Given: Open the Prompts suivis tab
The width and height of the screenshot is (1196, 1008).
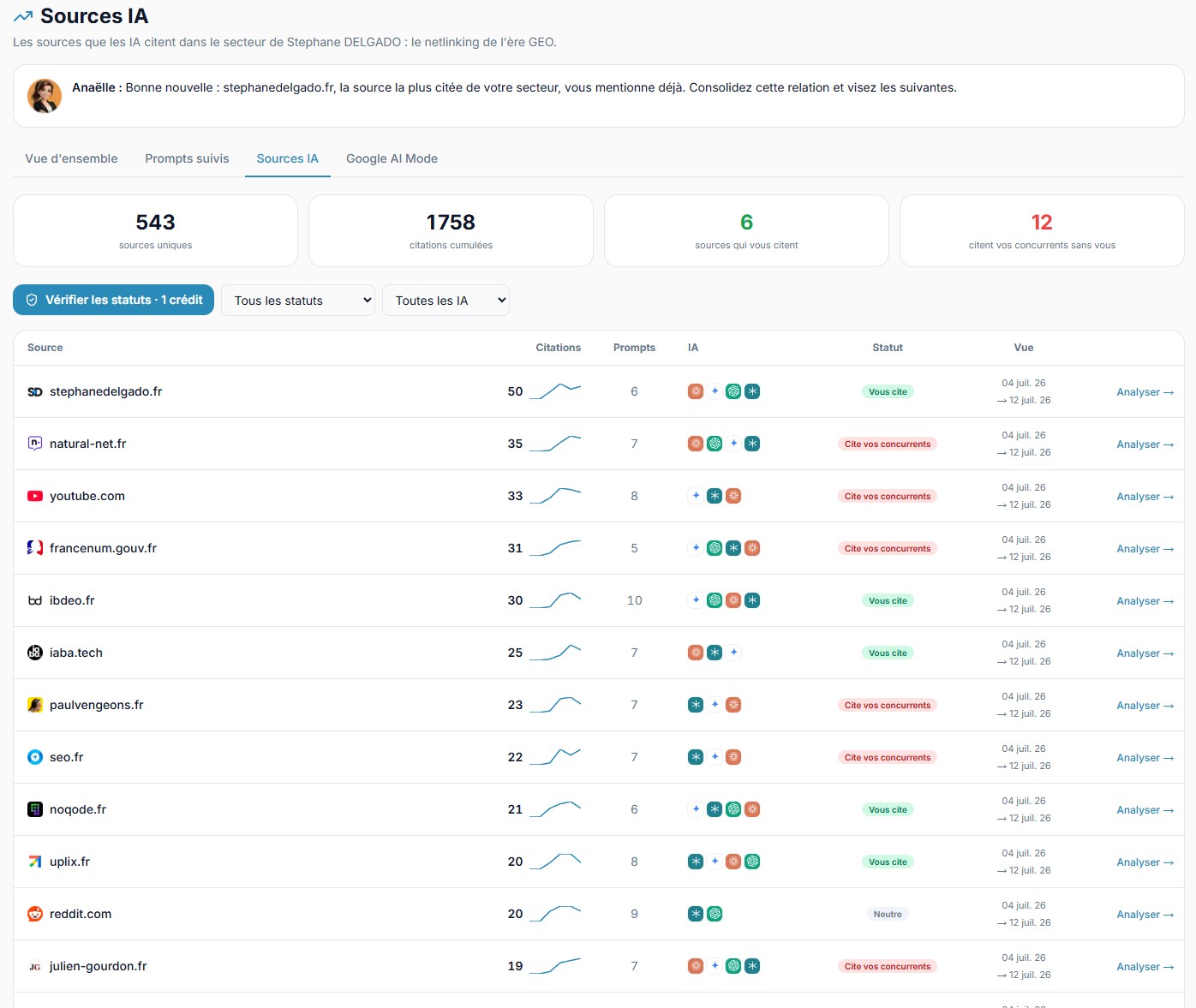Looking at the screenshot, I should [x=187, y=158].
